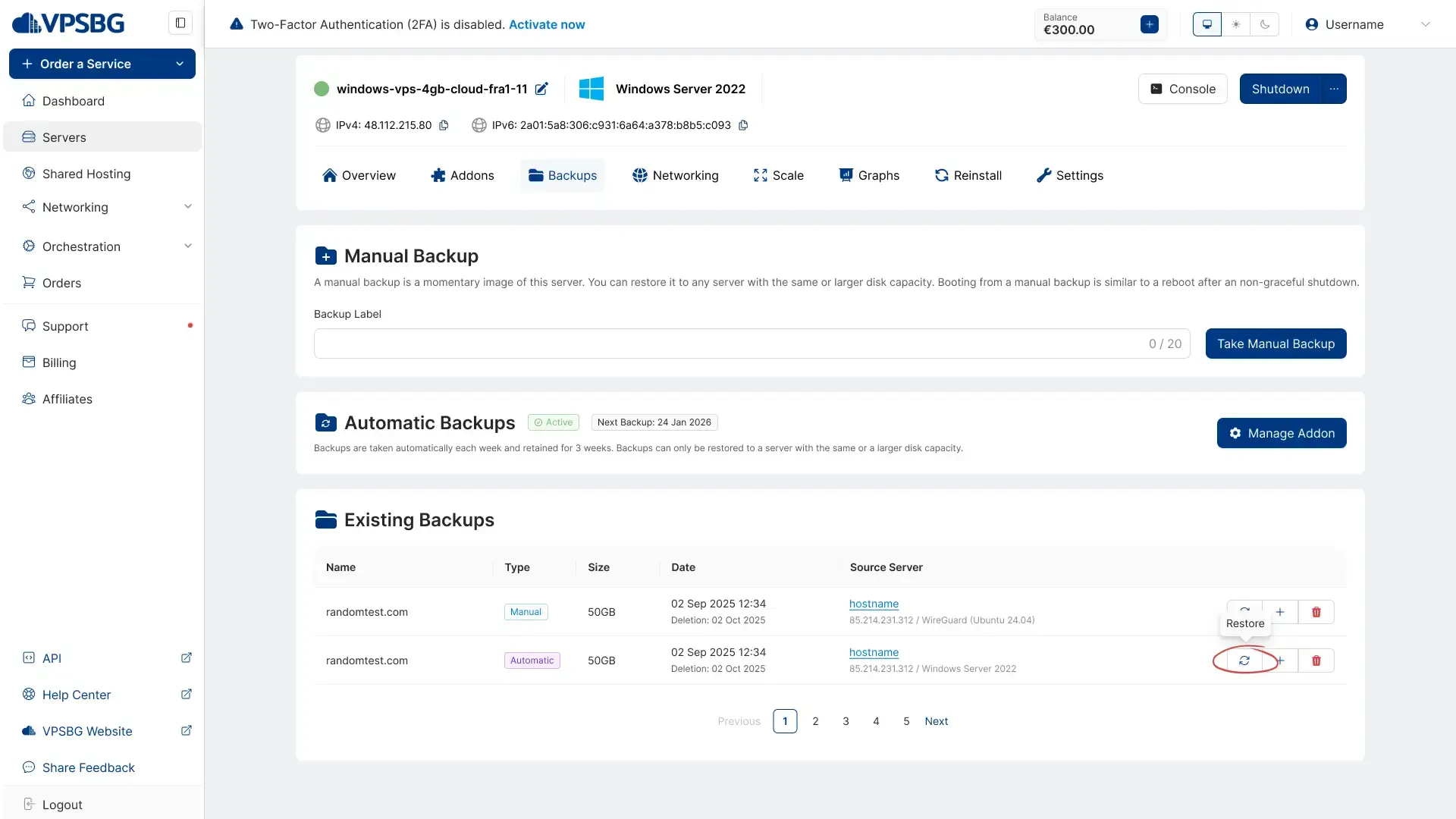Collapse the sidebar panel icon

(x=180, y=23)
